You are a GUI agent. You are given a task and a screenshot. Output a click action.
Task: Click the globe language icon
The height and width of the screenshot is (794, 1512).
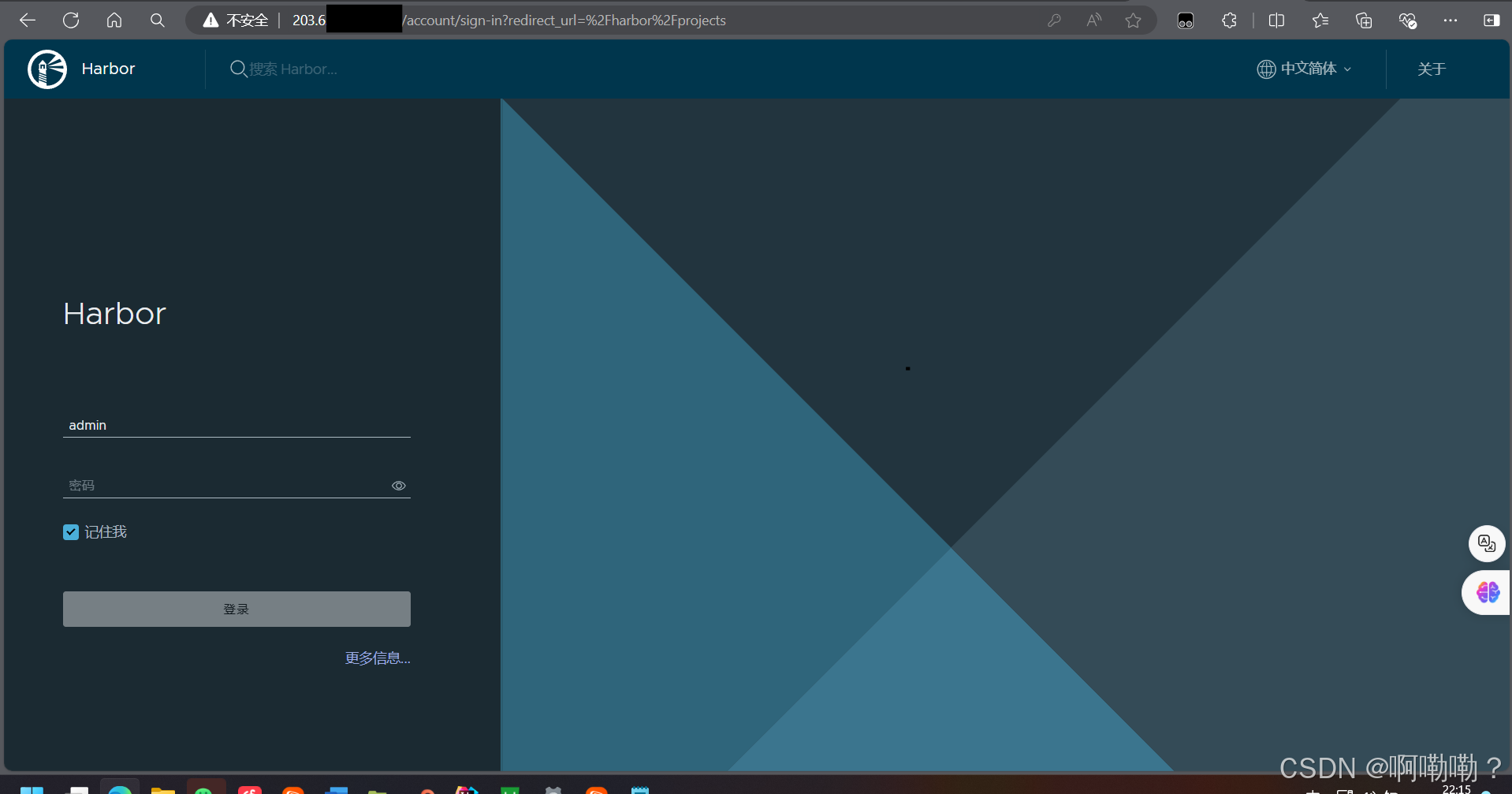[x=1266, y=69]
